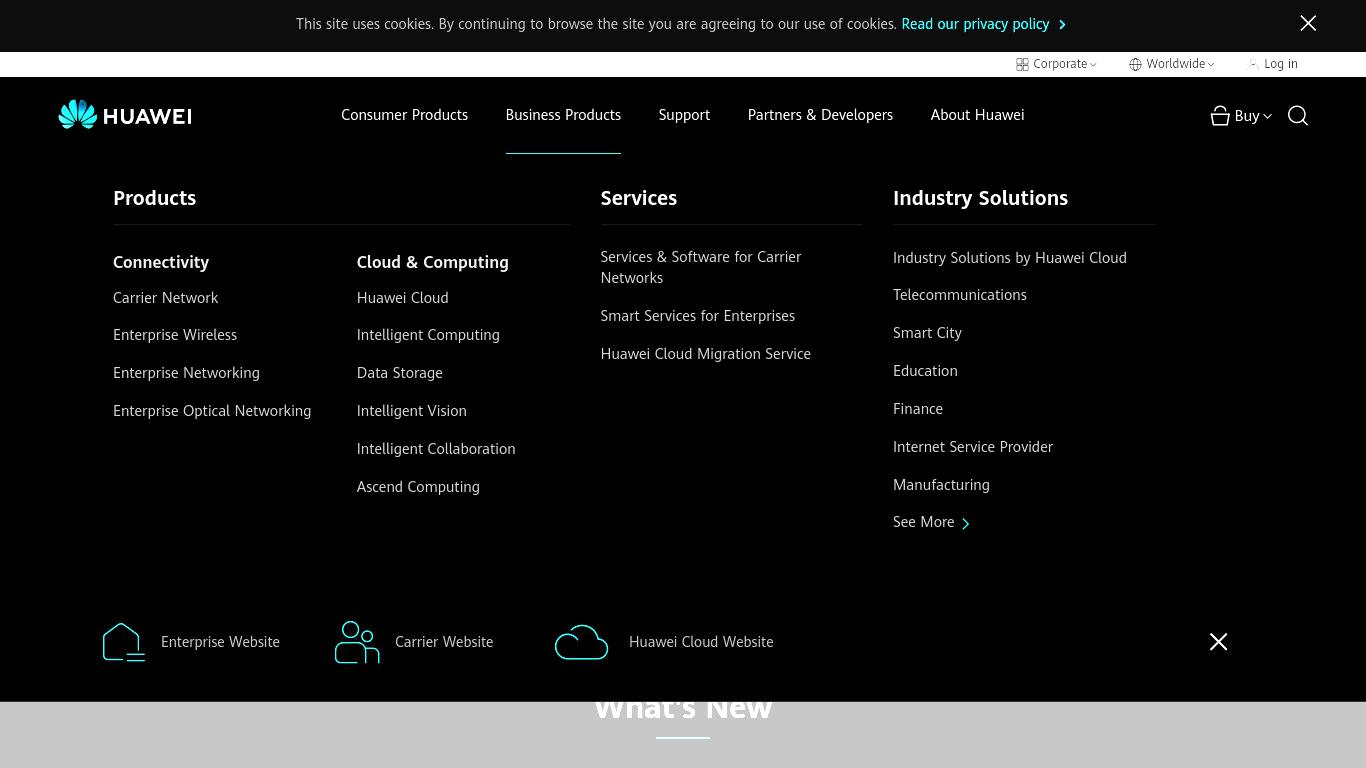The height and width of the screenshot is (768, 1366).
Task: Select Internet Service Provider
Action: (x=973, y=447)
